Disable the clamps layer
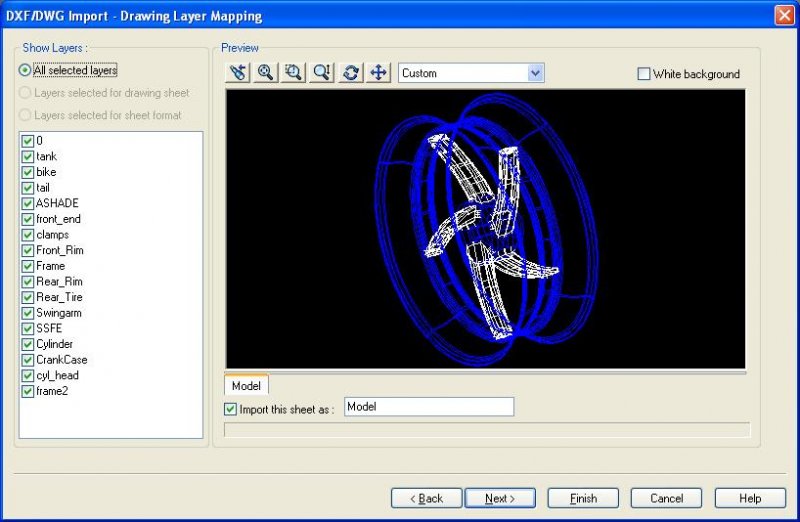 (28, 235)
